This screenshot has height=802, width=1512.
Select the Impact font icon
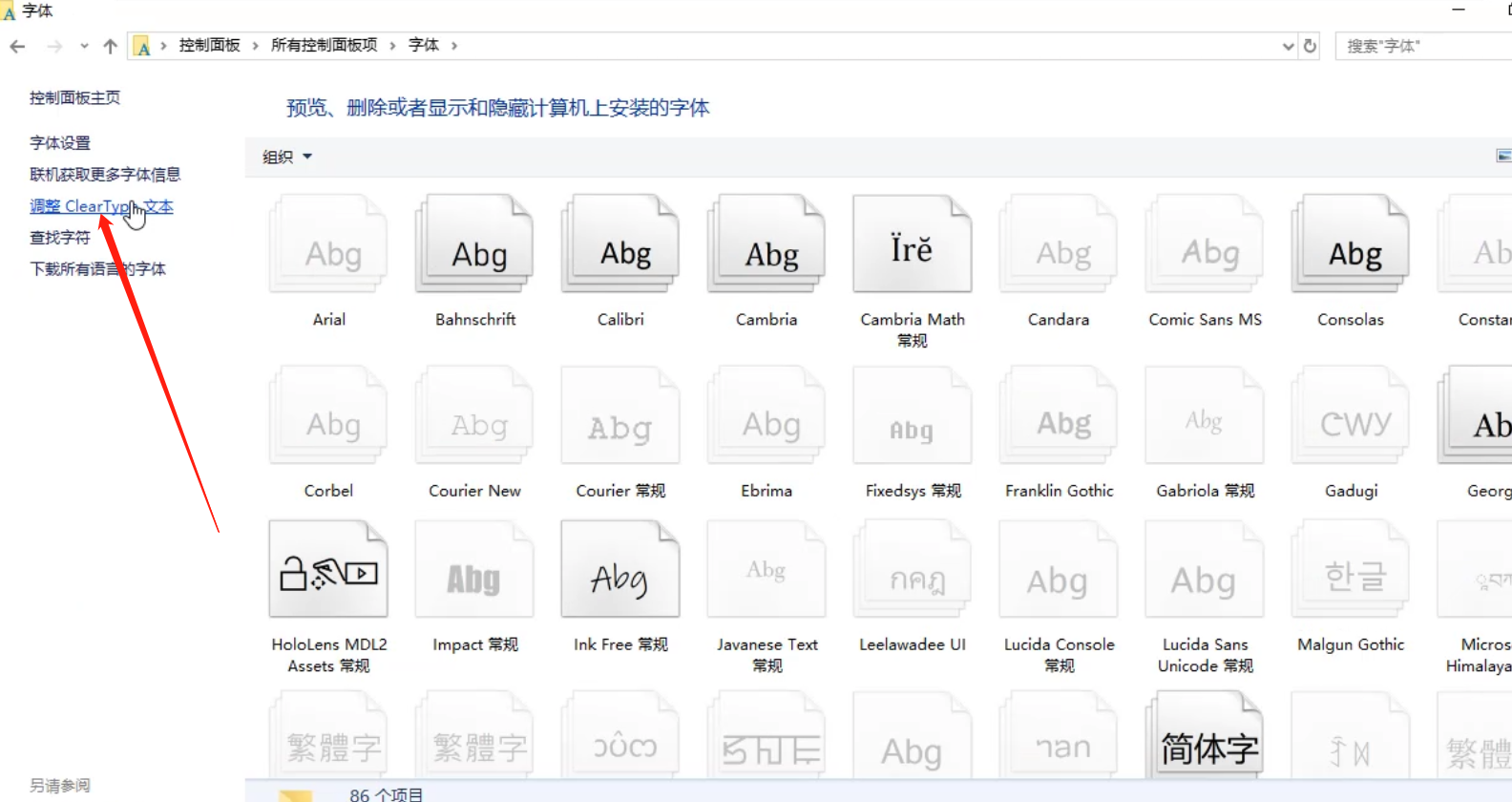(x=474, y=570)
